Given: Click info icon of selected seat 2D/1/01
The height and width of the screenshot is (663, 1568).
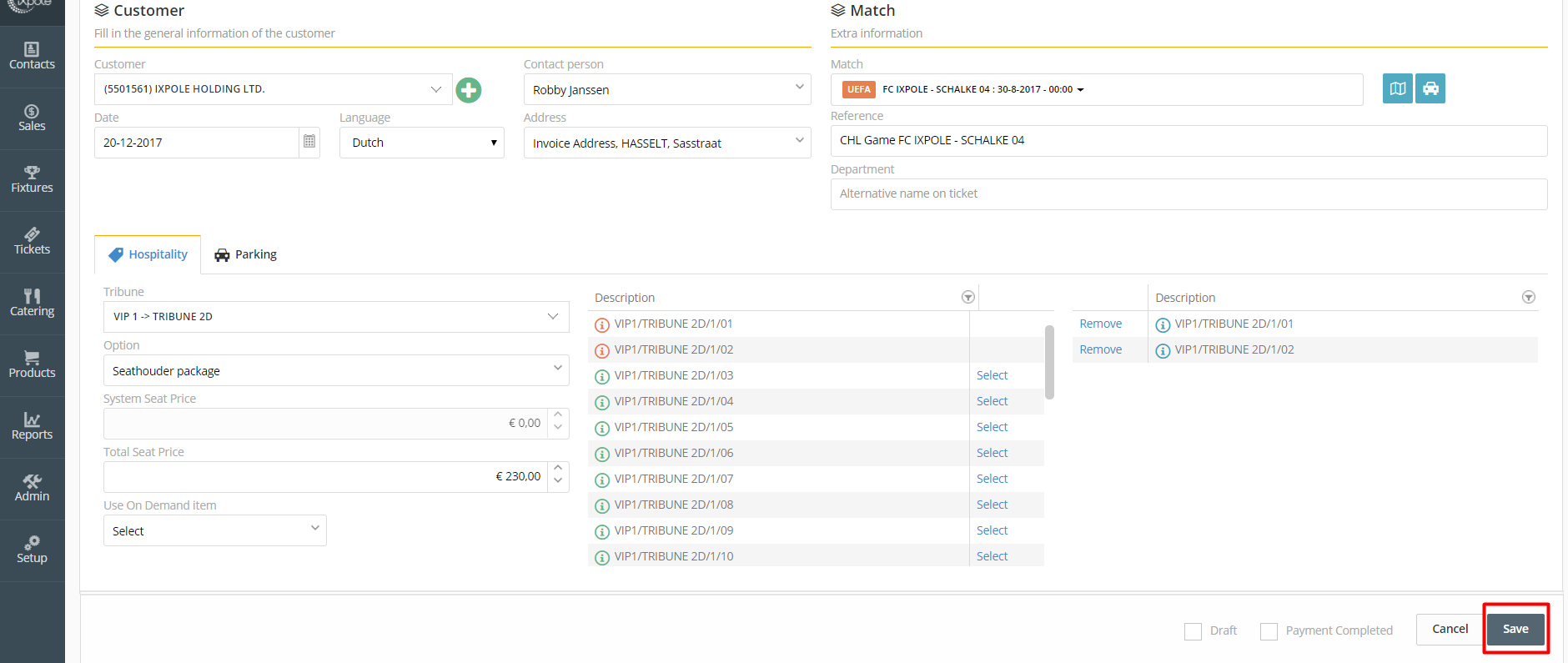Looking at the screenshot, I should point(1163,324).
